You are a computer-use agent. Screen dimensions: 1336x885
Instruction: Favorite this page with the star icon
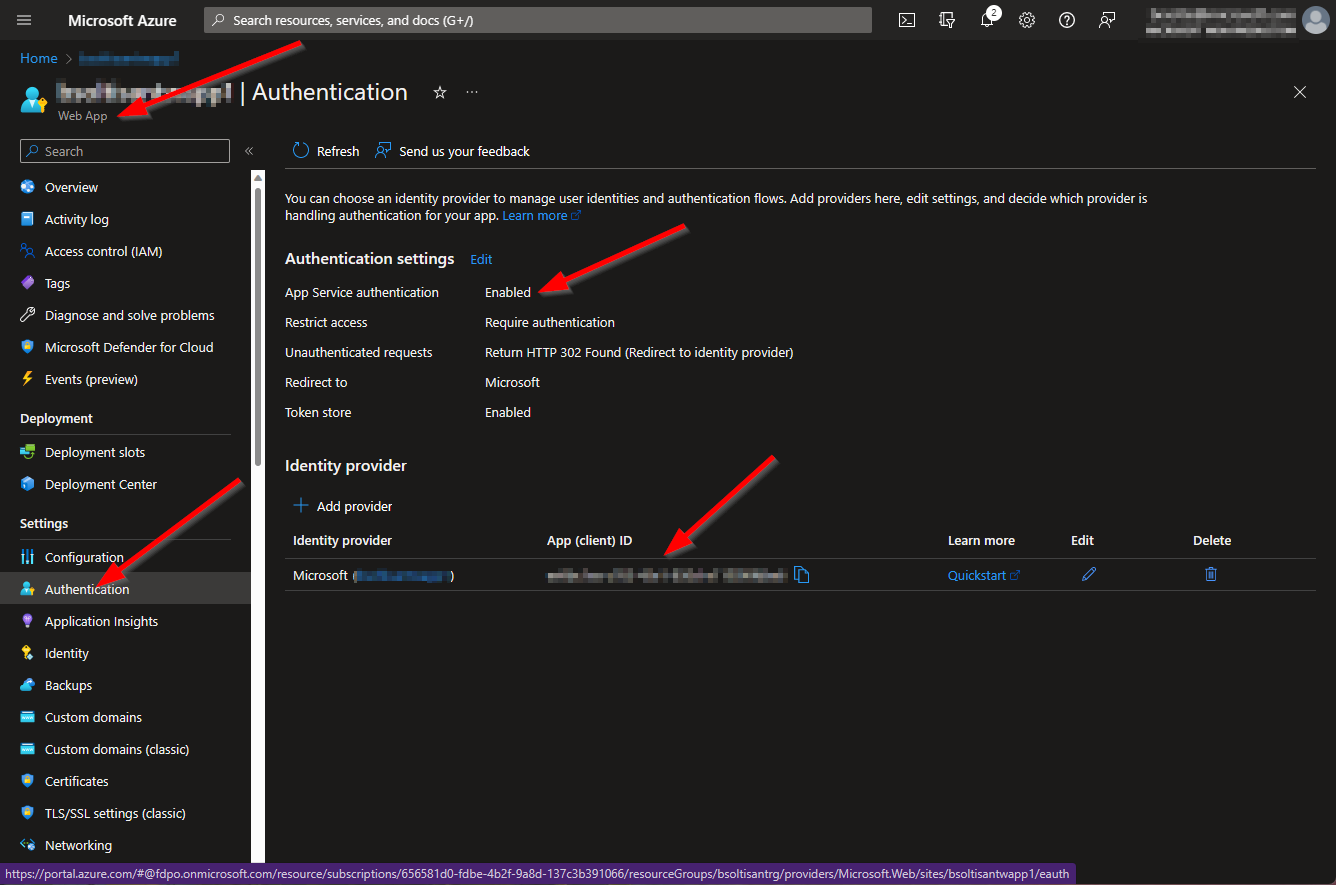click(x=440, y=92)
